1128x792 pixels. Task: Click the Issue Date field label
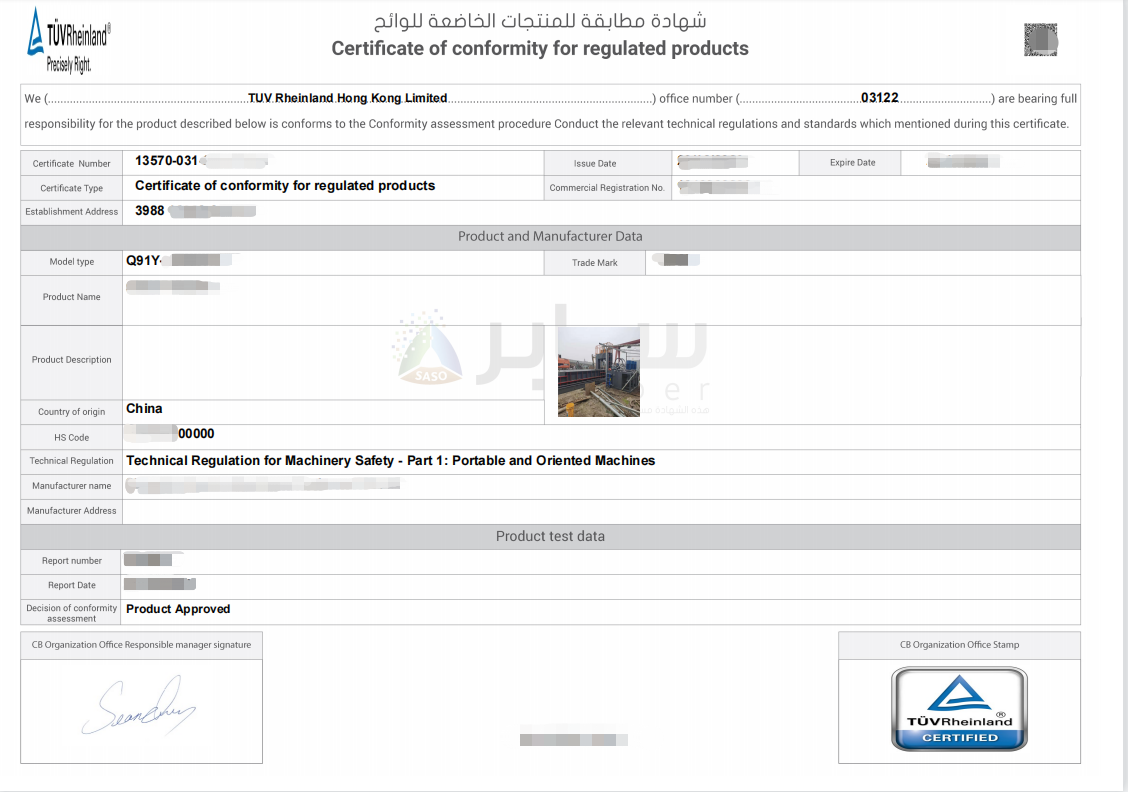[x=595, y=163]
